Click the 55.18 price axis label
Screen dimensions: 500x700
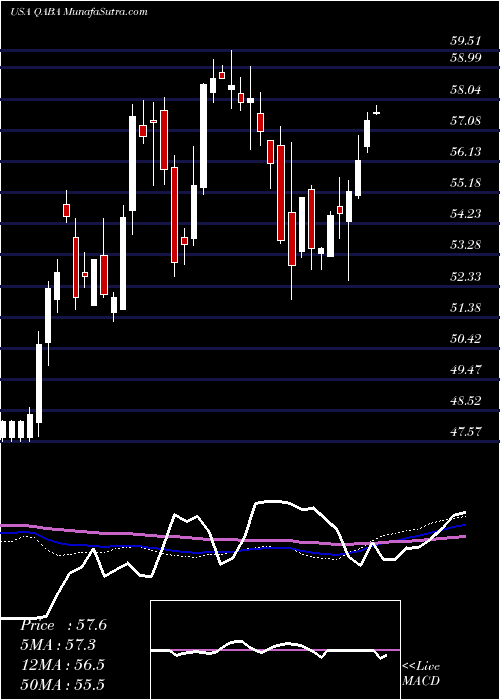pos(466,183)
